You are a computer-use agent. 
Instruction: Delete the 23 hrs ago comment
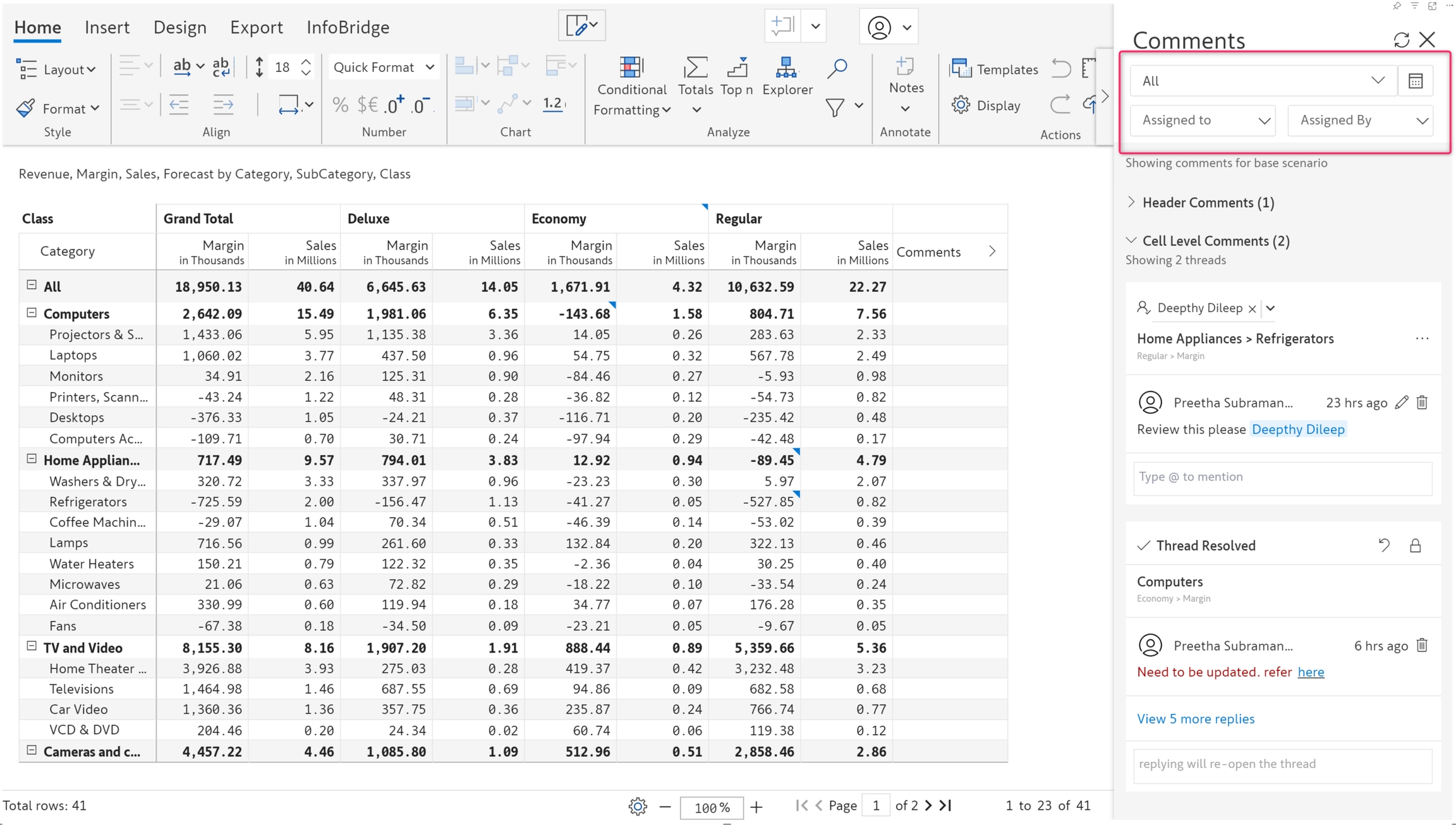tap(1422, 402)
